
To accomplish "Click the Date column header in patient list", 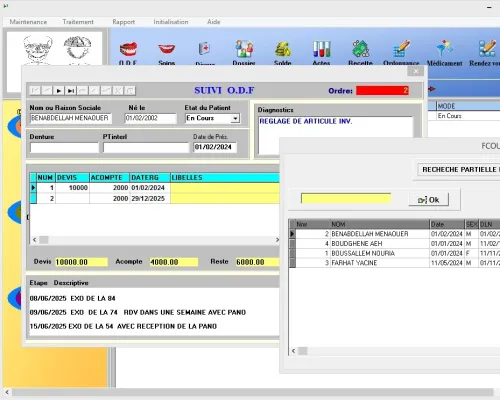I will [447, 224].
